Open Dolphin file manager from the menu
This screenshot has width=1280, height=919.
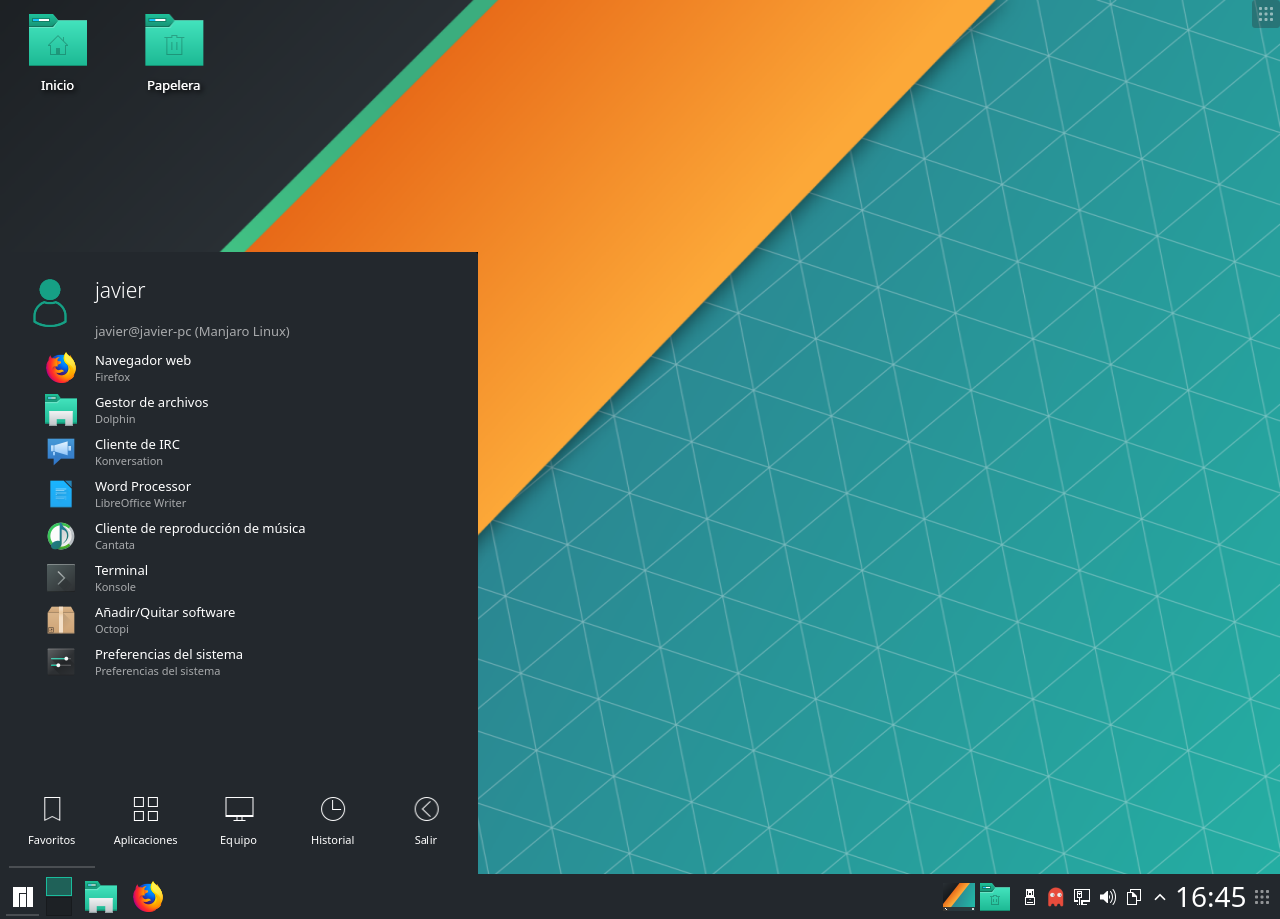point(151,409)
